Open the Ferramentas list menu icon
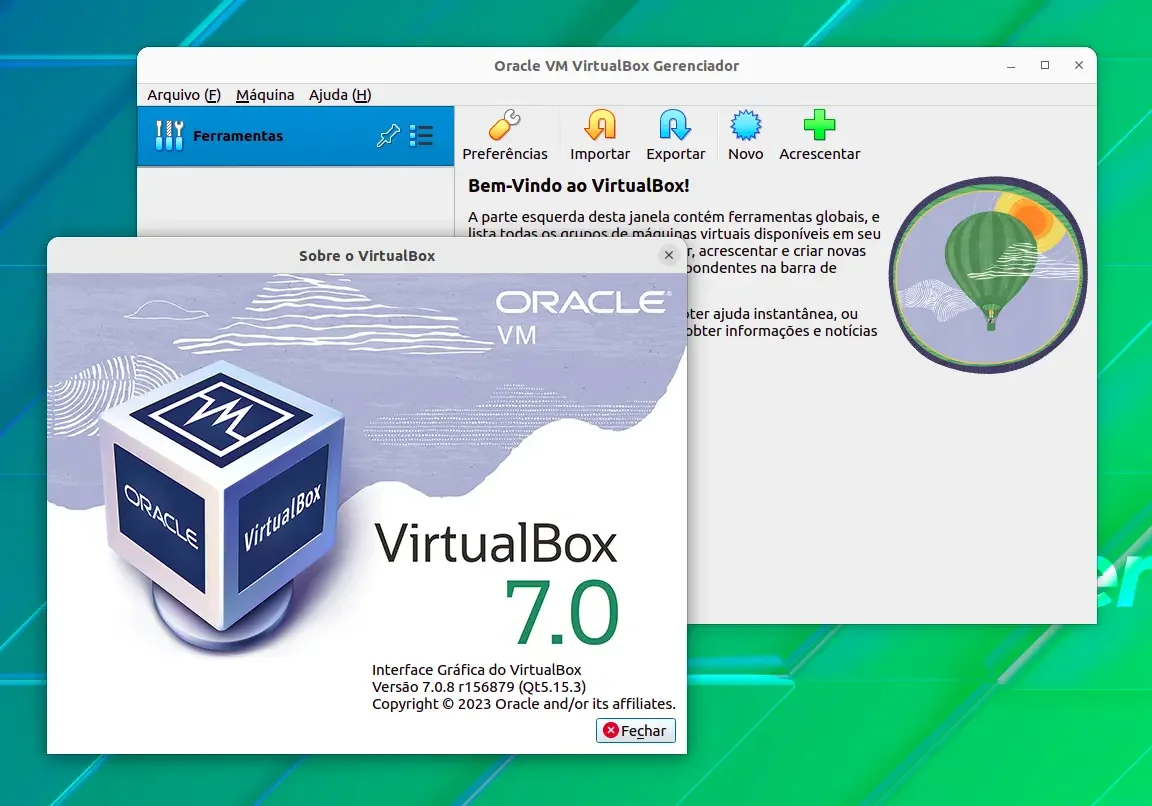The image size is (1152, 806). 421,135
